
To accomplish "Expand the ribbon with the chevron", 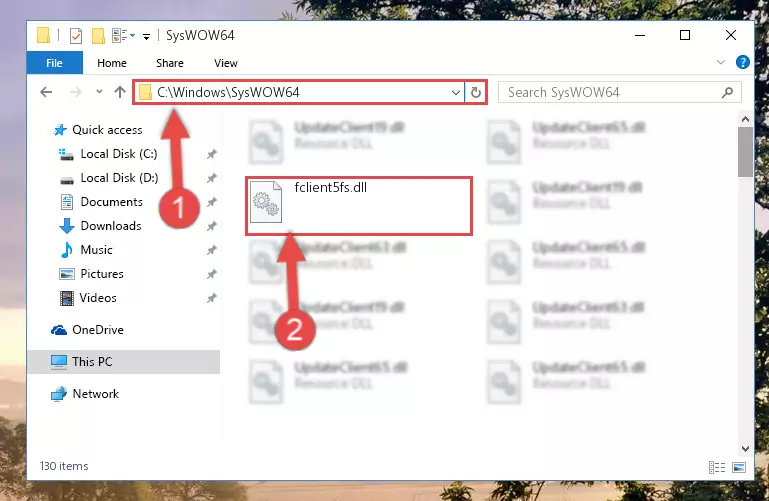I will click(x=720, y=62).
